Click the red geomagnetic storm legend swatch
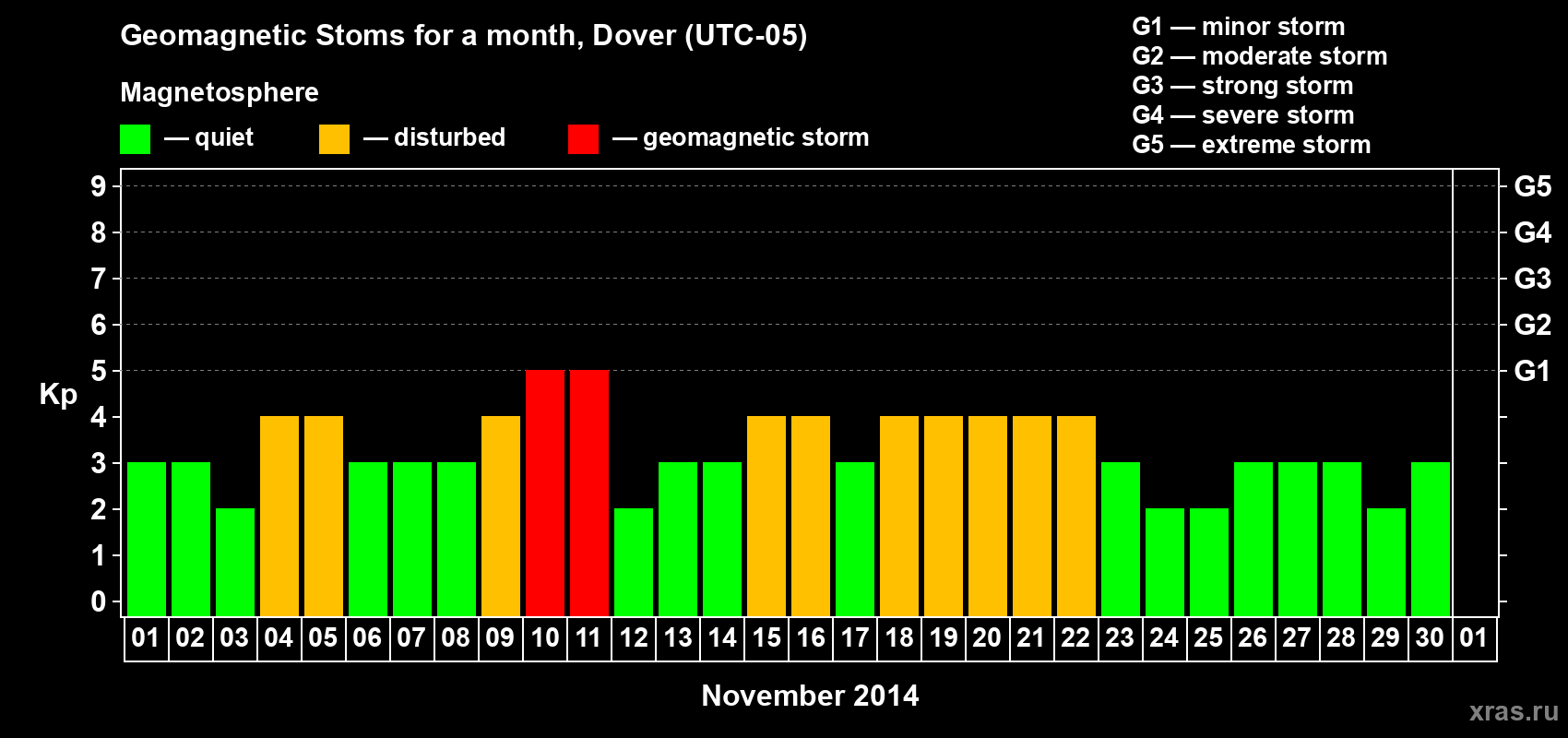The height and width of the screenshot is (738, 1568). (x=583, y=139)
